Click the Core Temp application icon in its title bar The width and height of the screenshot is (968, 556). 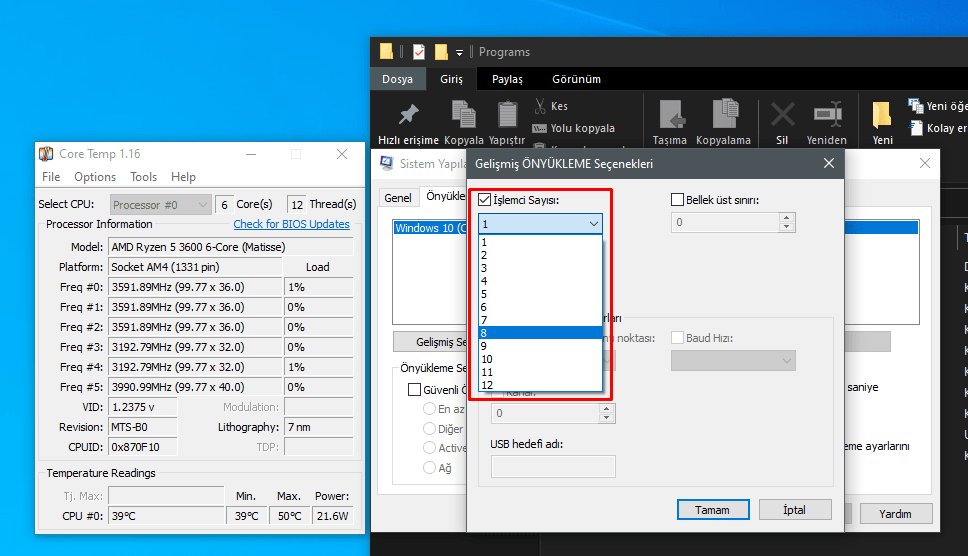46,154
